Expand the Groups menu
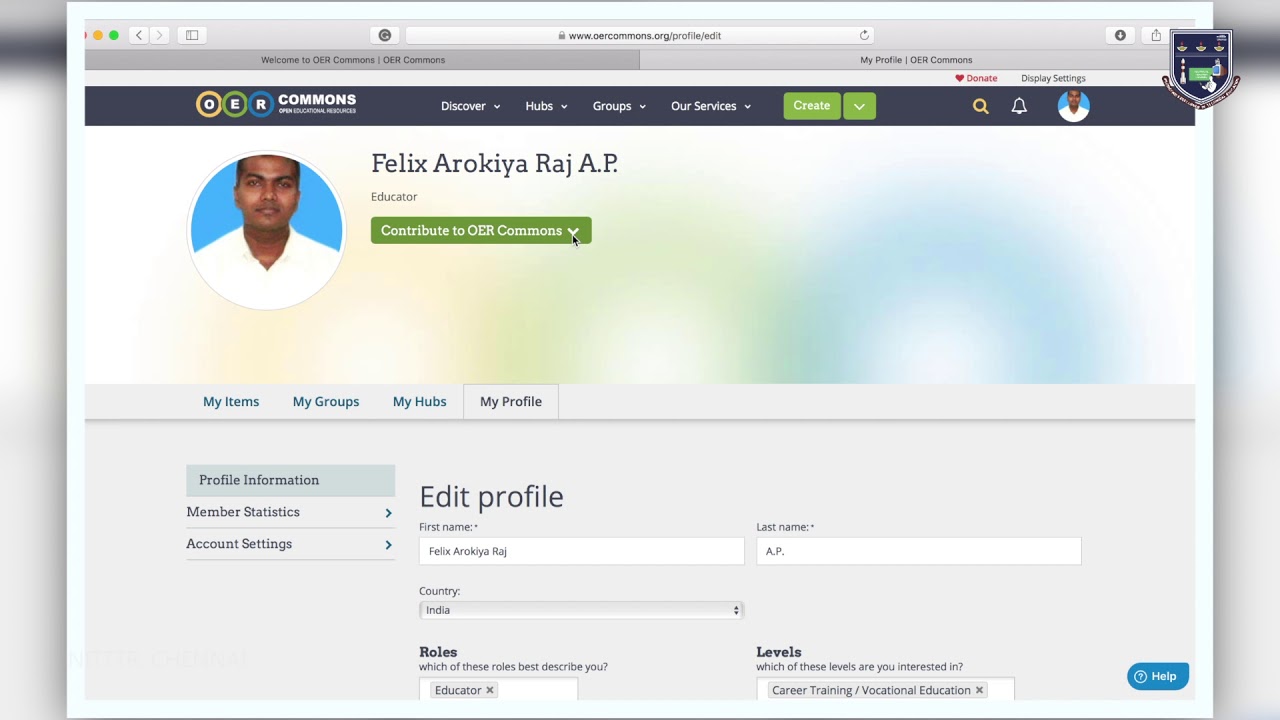Viewport: 1280px width, 720px height. [x=619, y=106]
